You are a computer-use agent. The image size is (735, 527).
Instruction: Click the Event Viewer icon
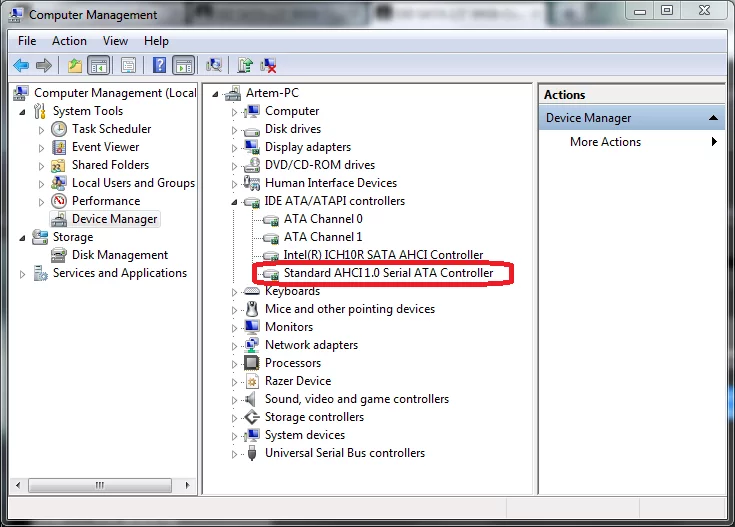(x=59, y=147)
